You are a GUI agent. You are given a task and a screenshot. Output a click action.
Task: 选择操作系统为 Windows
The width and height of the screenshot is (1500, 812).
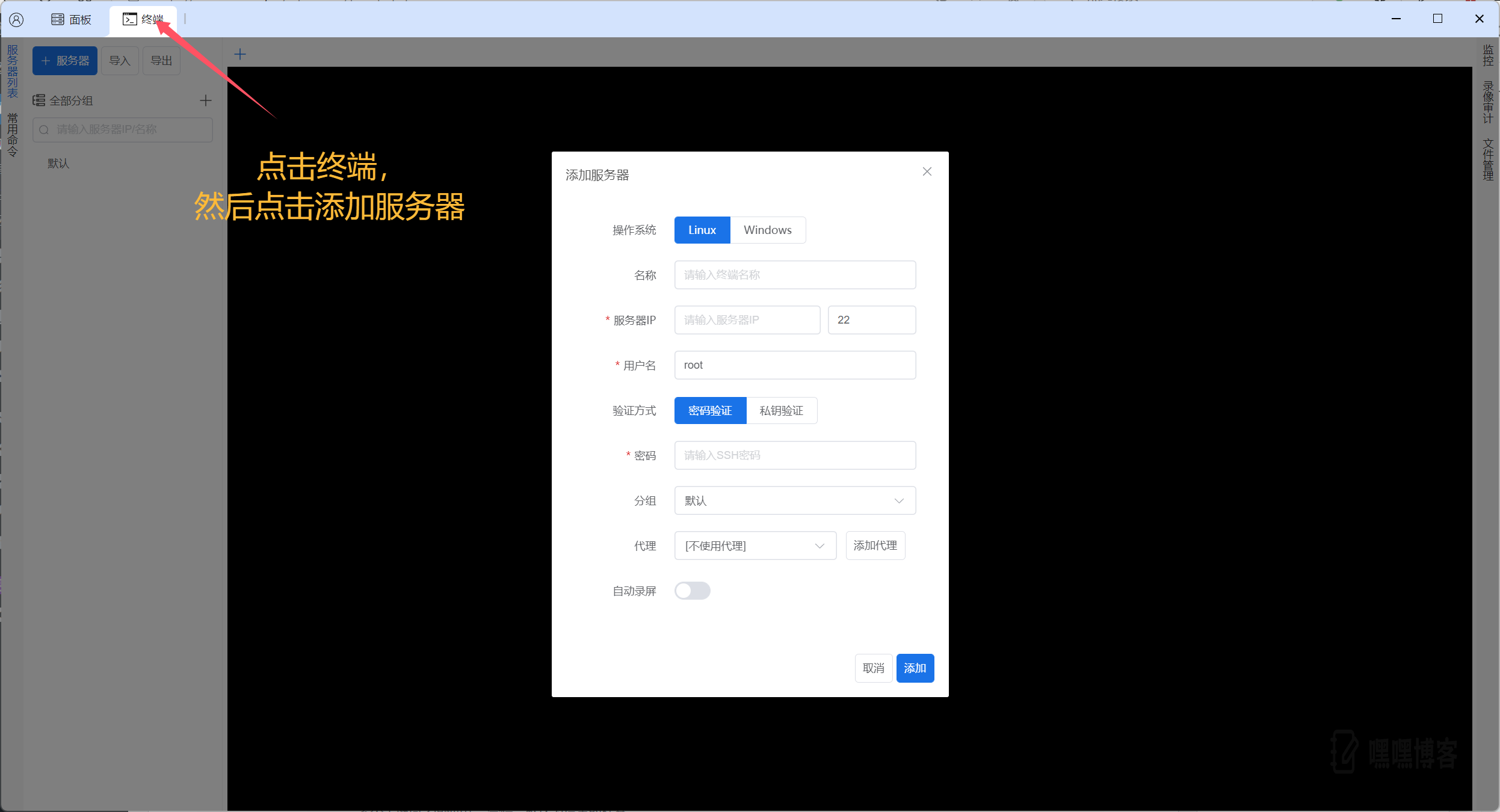767,230
